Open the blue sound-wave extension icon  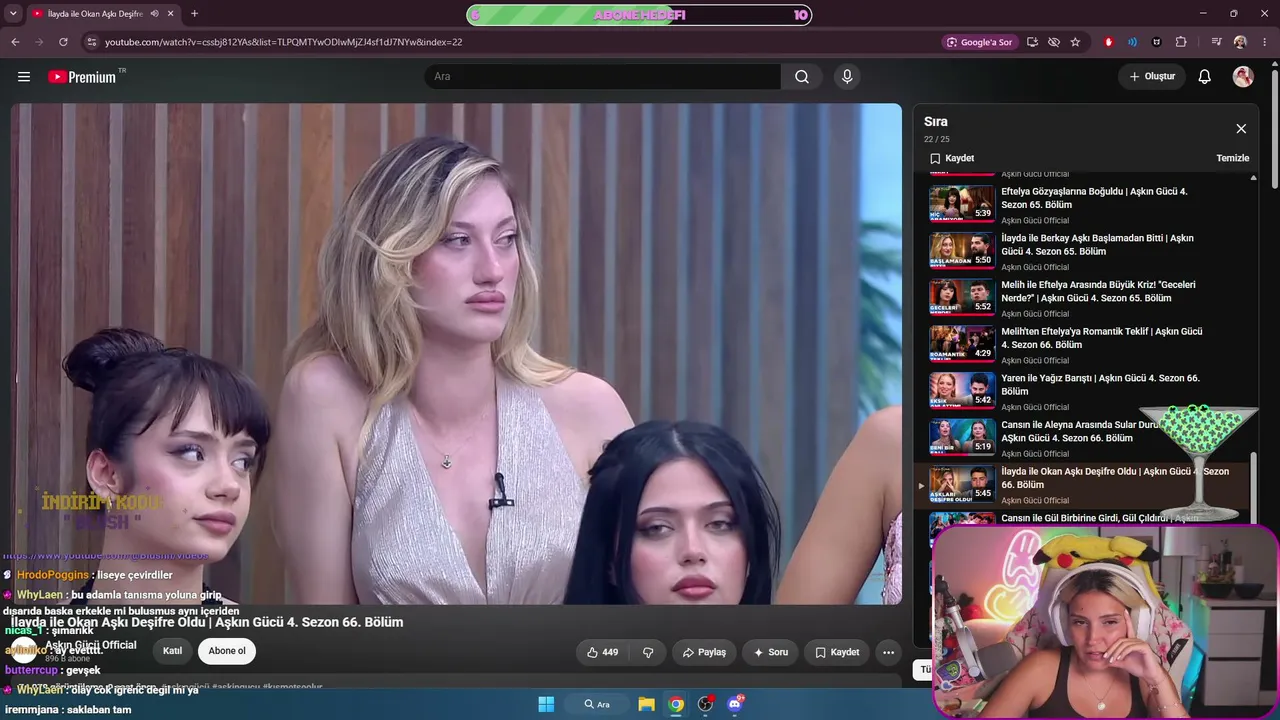[x=1132, y=42]
